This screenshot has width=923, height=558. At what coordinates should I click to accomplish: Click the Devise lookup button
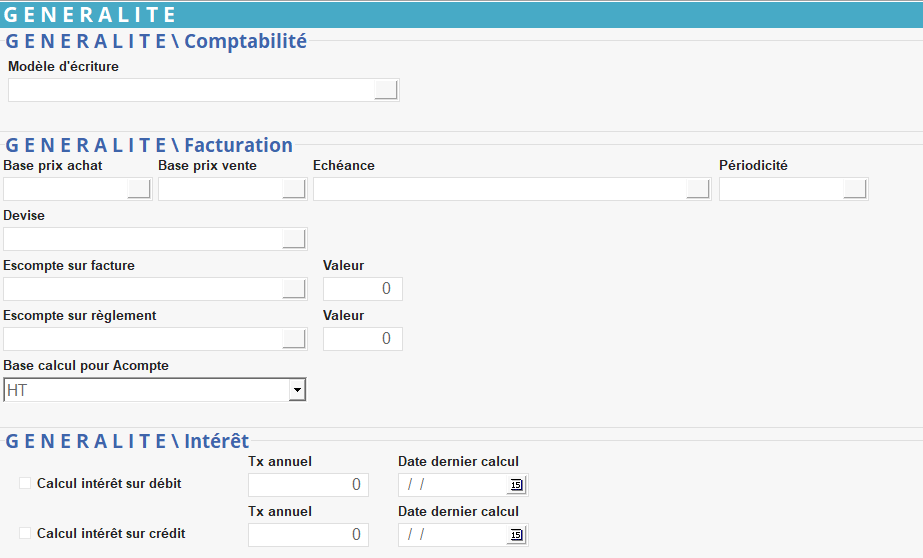[294, 238]
